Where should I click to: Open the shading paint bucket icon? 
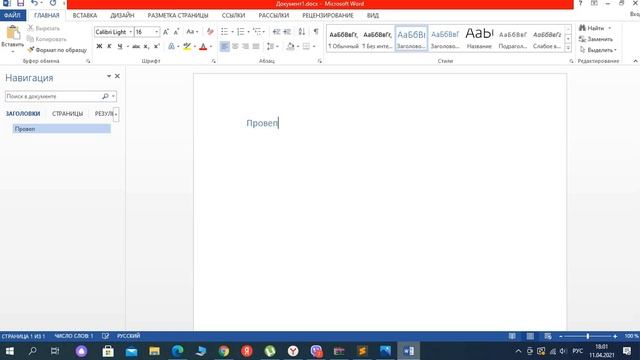click(290, 47)
